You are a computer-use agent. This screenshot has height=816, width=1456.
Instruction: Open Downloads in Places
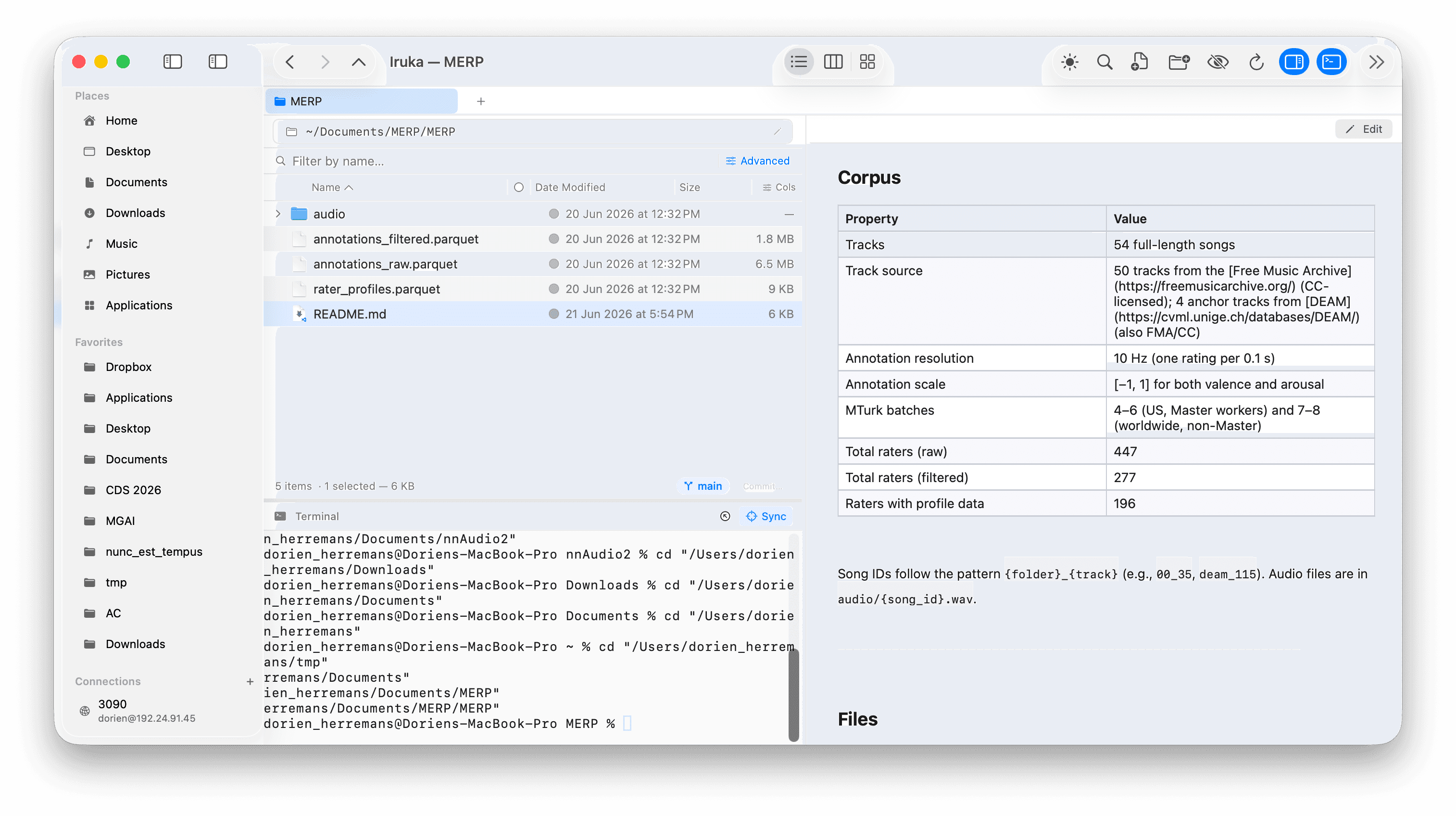(x=136, y=213)
